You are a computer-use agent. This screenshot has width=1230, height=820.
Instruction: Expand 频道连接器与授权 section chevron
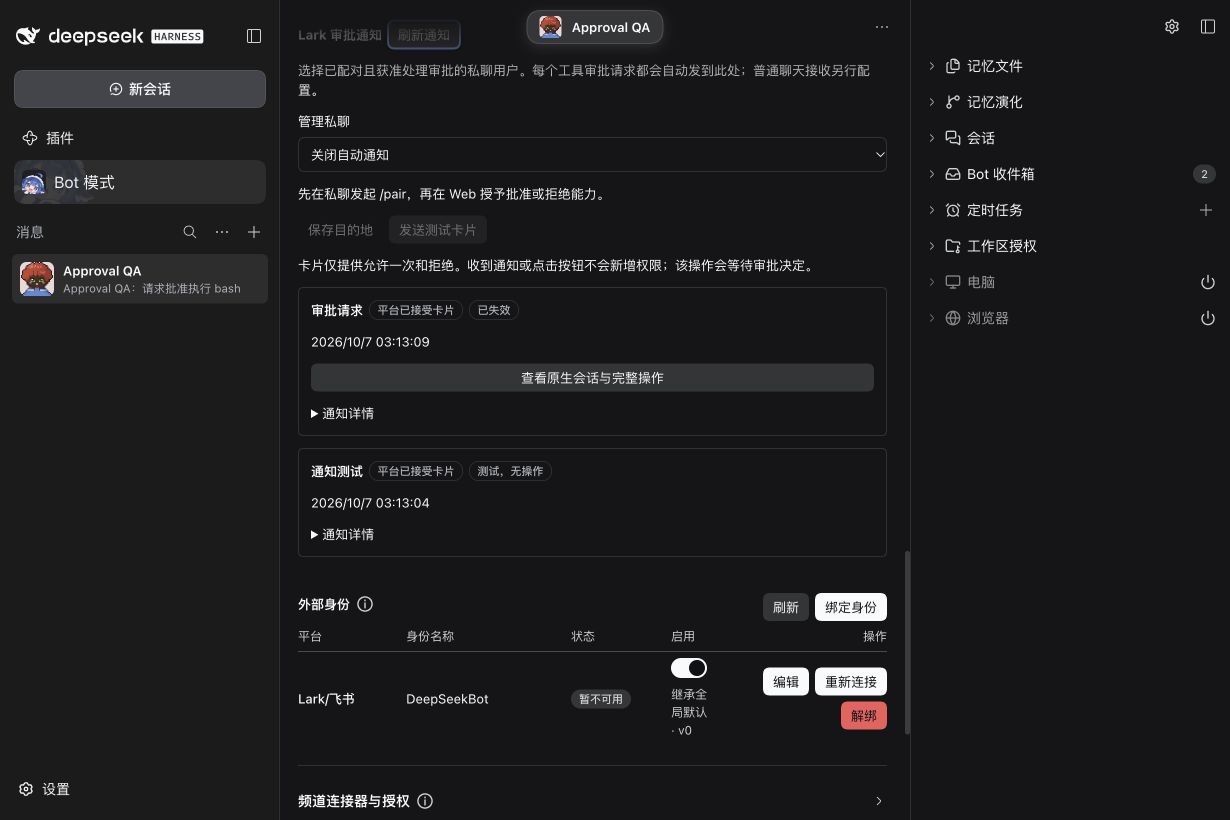click(879, 801)
